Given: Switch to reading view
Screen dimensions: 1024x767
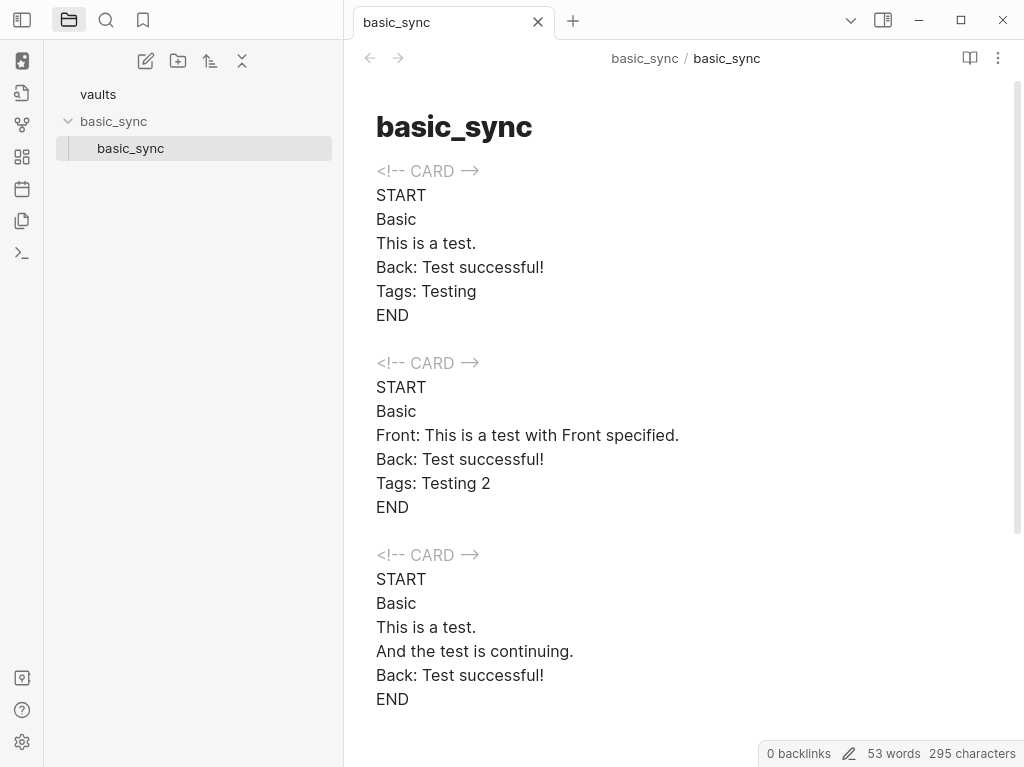Looking at the screenshot, I should coord(969,58).
